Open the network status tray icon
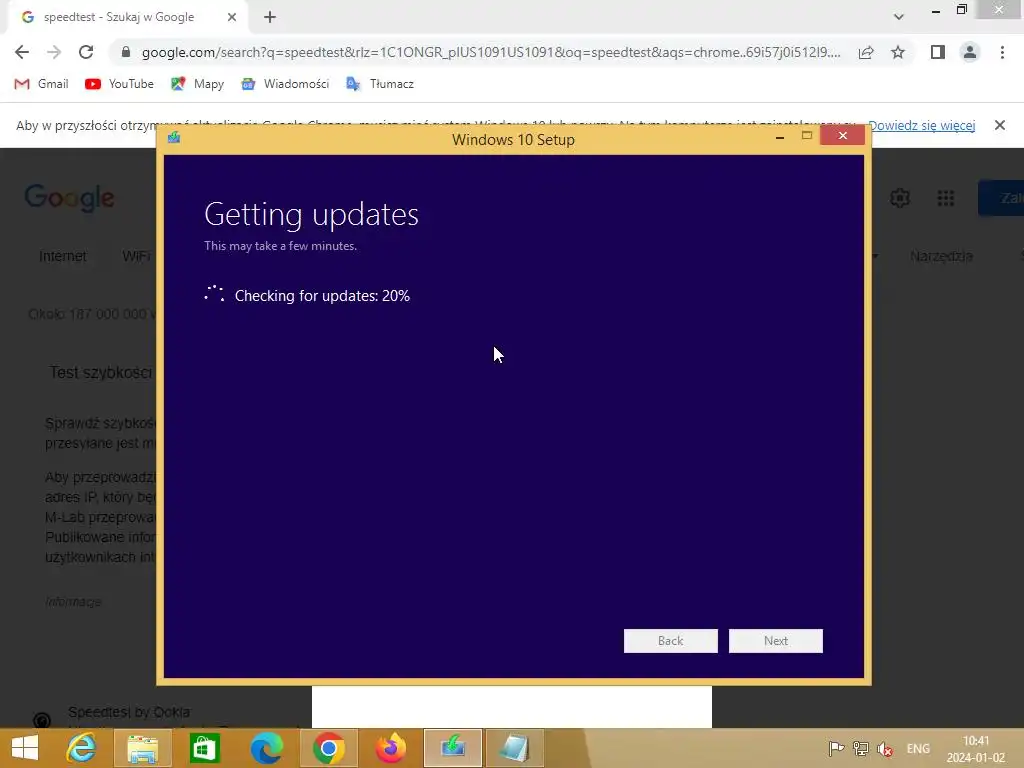 coord(861,749)
